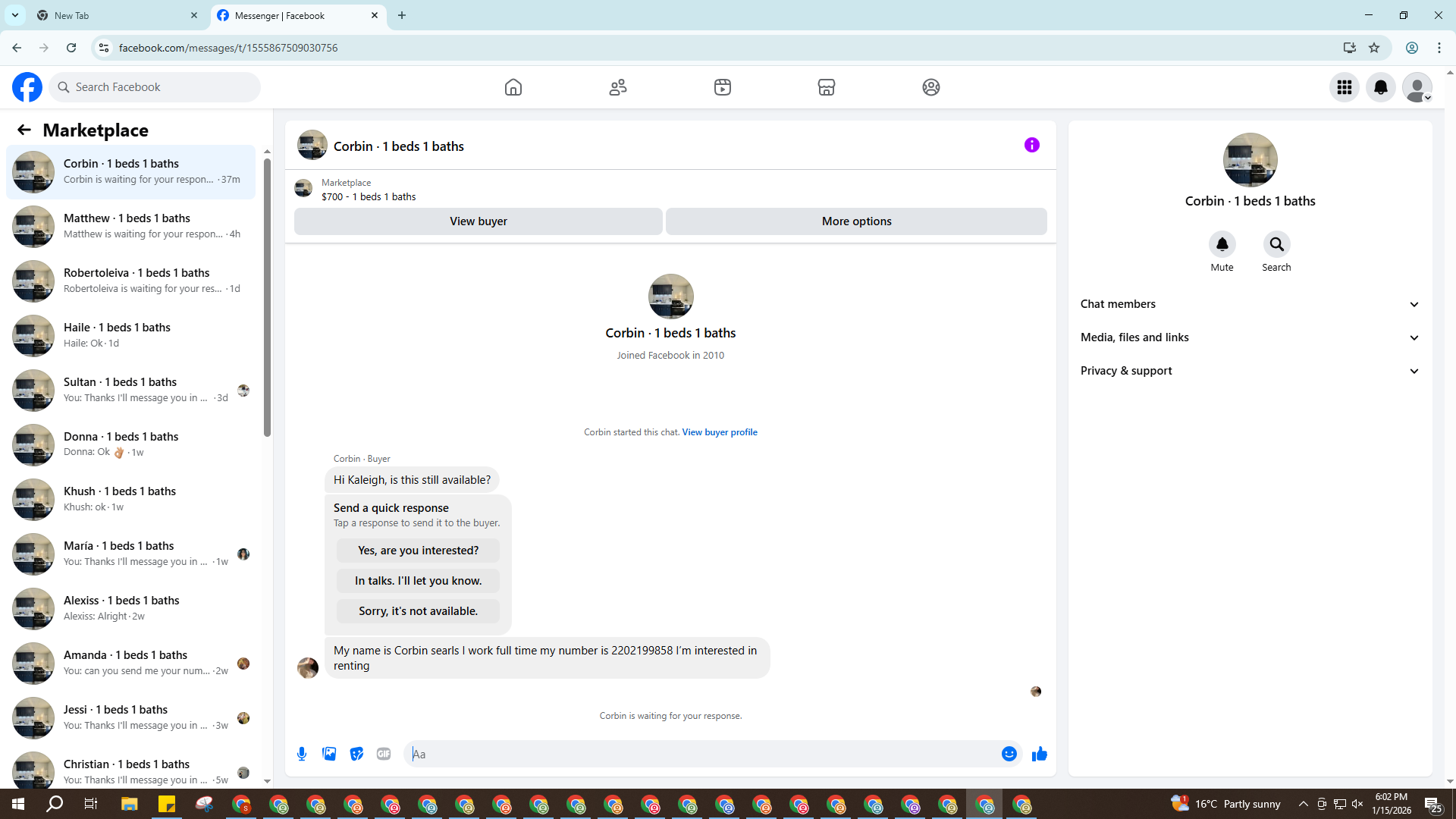Screen dimensions: 1456x819
Task: Expand the Privacy & support section
Action: click(1250, 371)
